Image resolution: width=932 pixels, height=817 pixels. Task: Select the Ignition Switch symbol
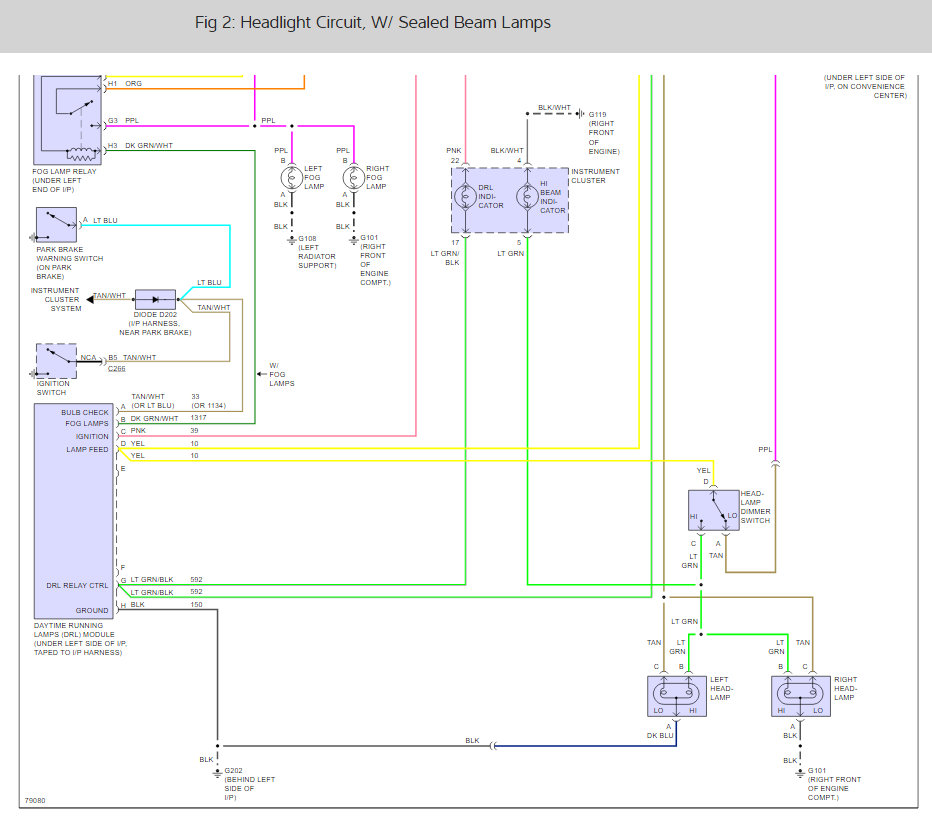tap(56, 361)
